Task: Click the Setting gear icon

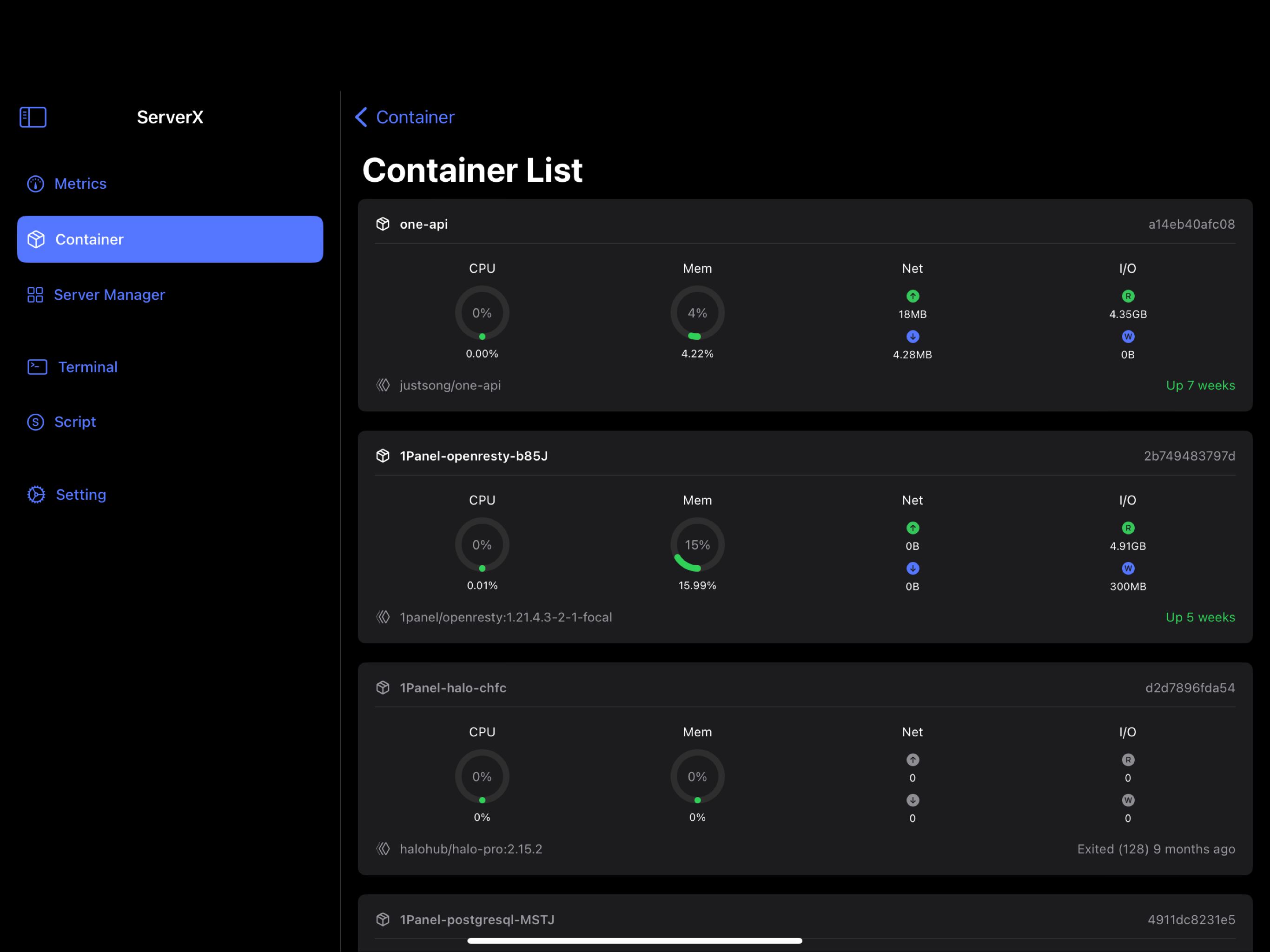Action: coord(36,495)
